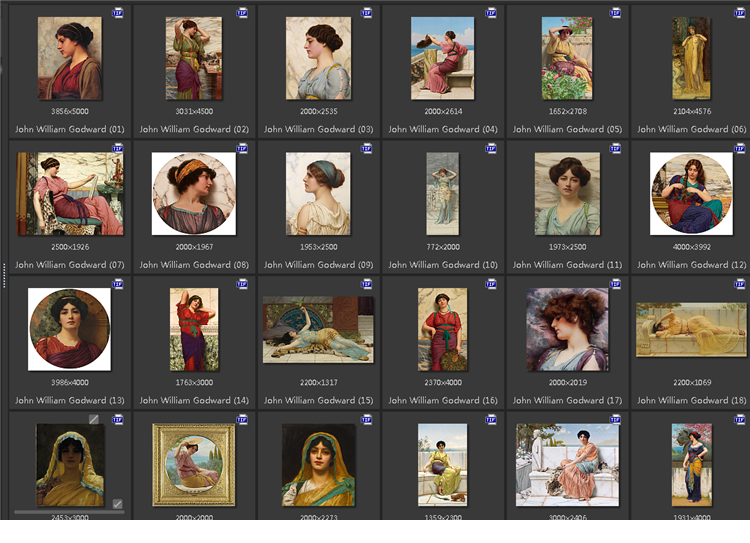Click the TIF badge on John William Godward (02)

pos(242,13)
